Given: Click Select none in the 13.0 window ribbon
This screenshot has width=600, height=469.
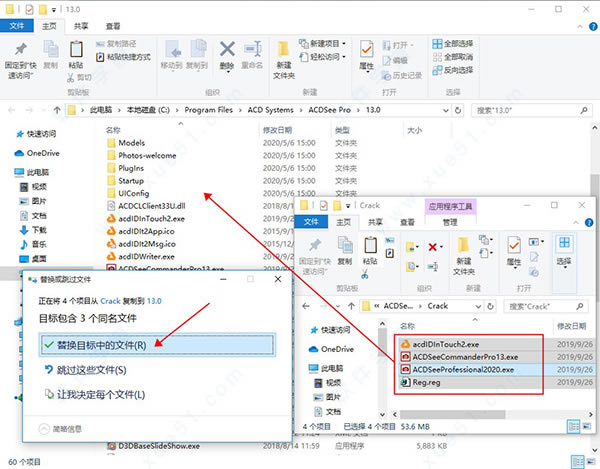Looking at the screenshot, I should 453,57.
